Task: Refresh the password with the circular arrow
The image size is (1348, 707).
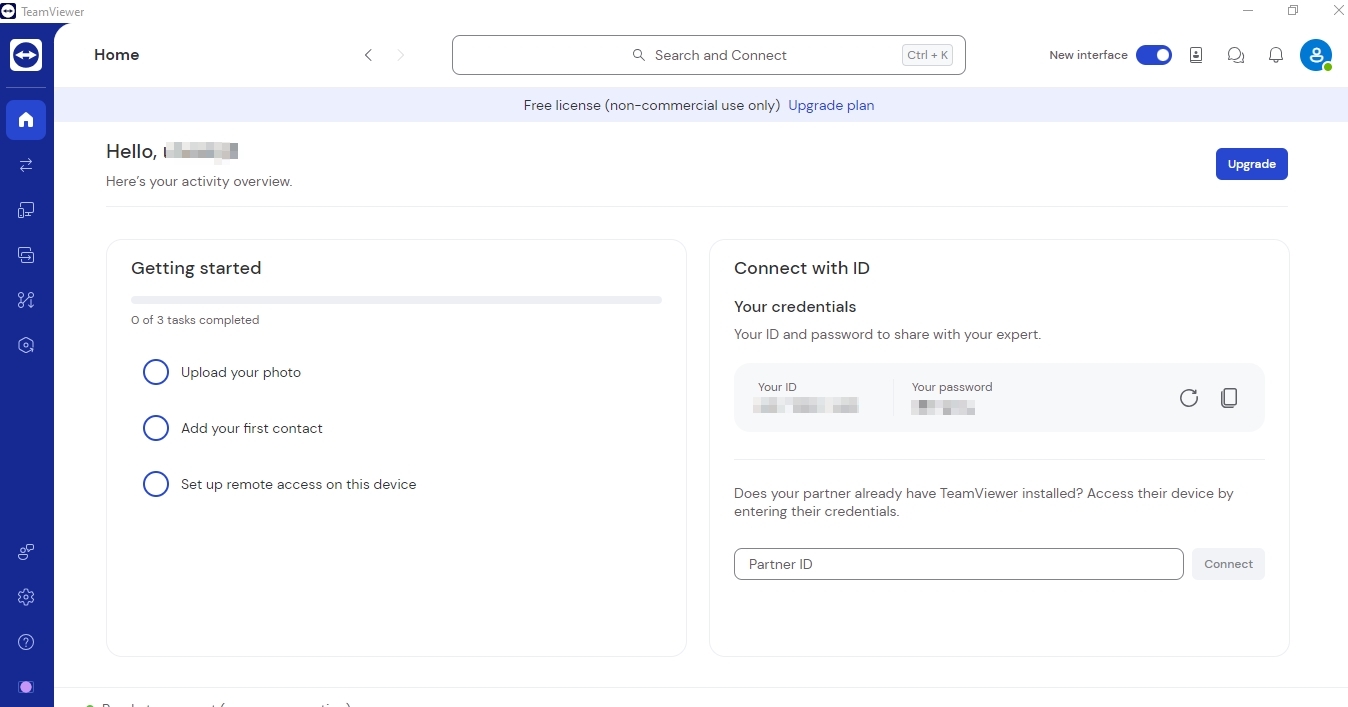Action: point(1188,398)
